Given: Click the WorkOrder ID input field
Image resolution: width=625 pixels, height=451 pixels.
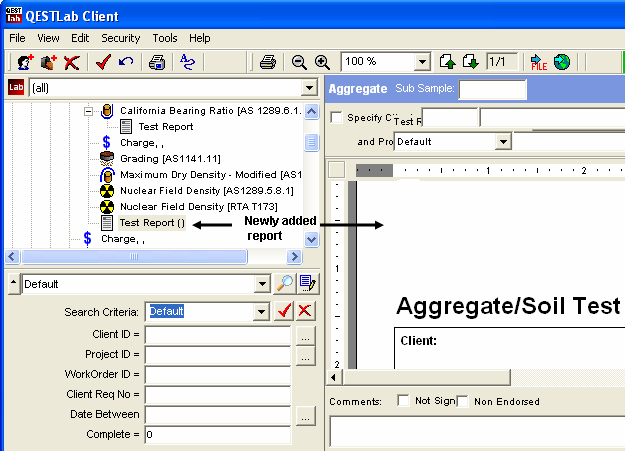Looking at the screenshot, I should point(218,373).
